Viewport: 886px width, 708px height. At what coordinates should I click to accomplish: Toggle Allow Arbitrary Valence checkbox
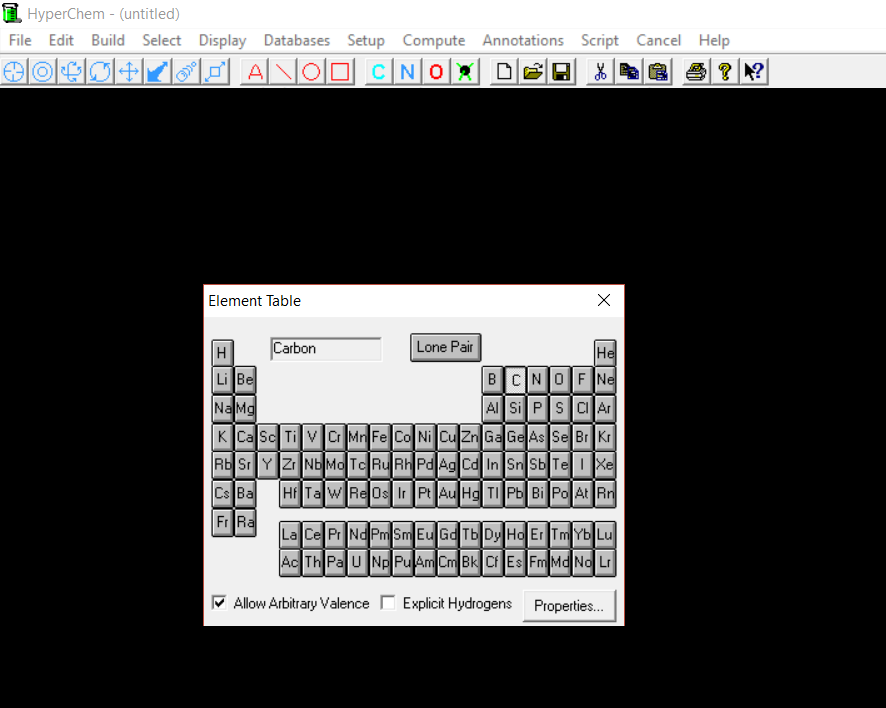(x=219, y=603)
